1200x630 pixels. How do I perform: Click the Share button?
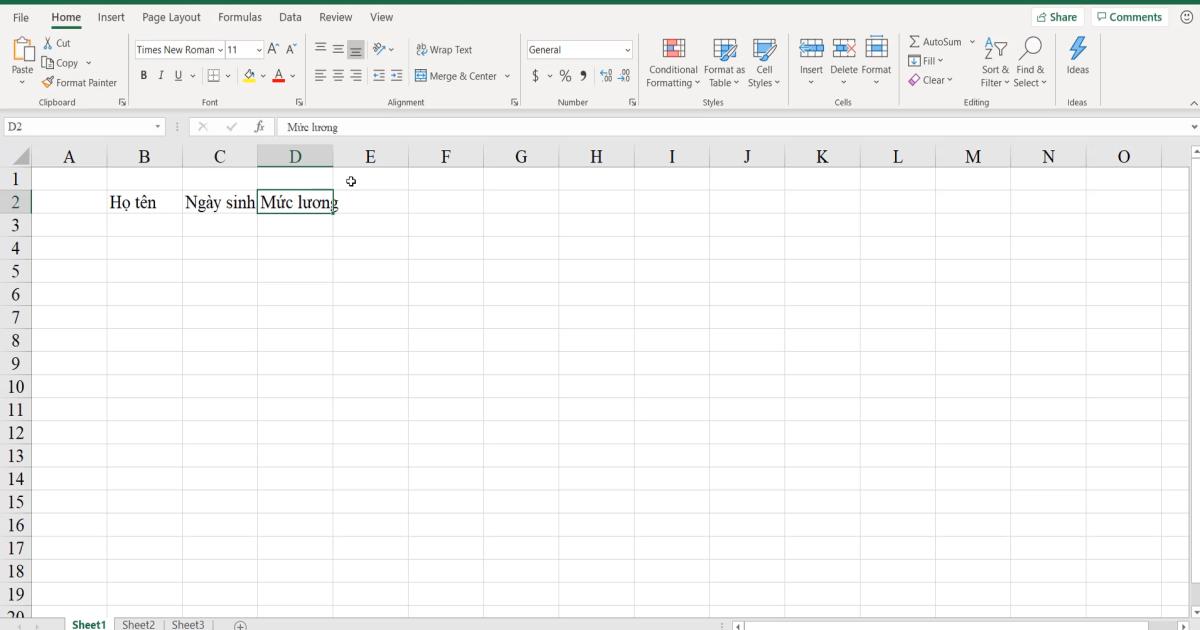(1057, 16)
